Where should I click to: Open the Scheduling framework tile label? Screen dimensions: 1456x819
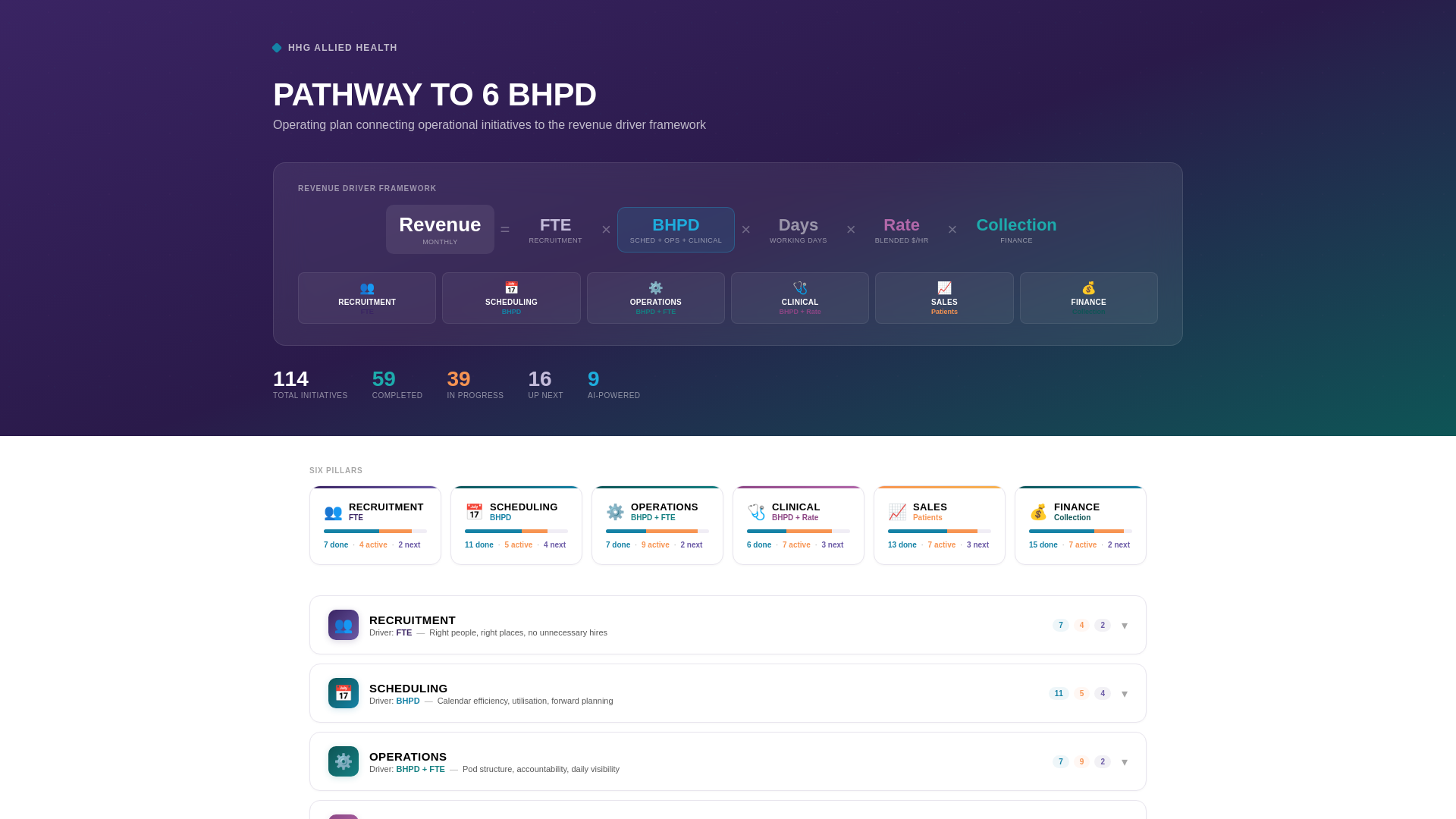511,303
